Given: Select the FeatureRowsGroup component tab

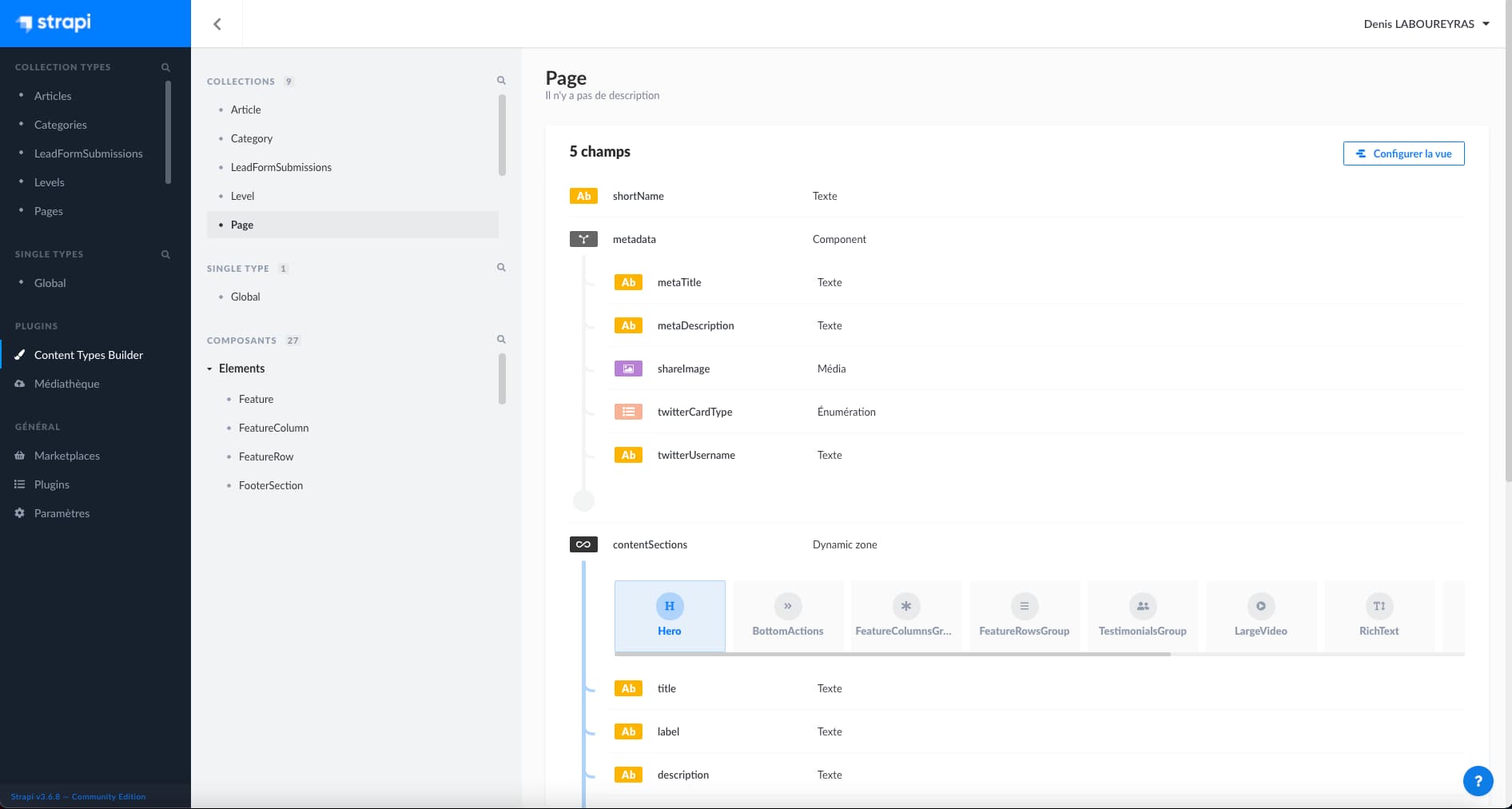Looking at the screenshot, I should [1025, 616].
